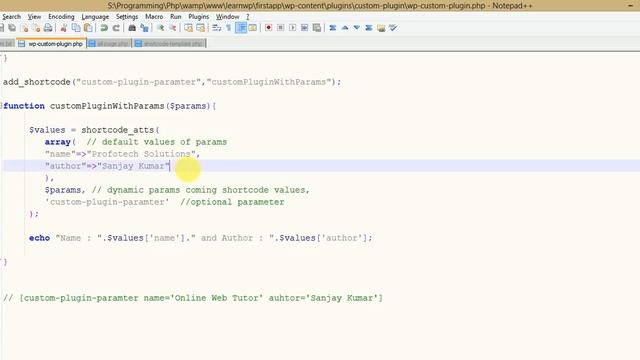Image resolution: width=640 pixels, height=360 pixels.
Task: Switch to the second file tab
Action: click(x=109, y=43)
